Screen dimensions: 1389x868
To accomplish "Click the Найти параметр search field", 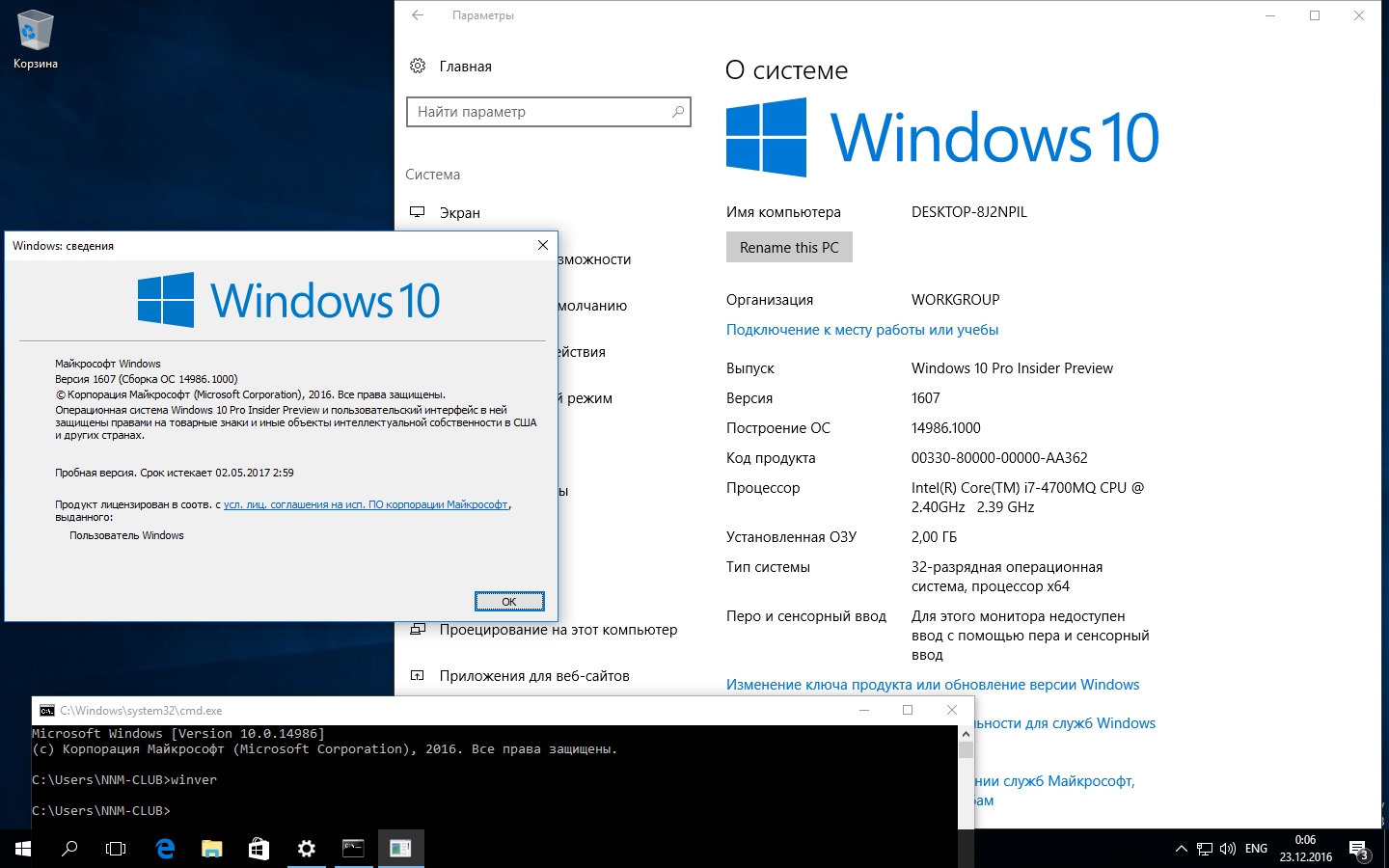I will click(x=548, y=112).
